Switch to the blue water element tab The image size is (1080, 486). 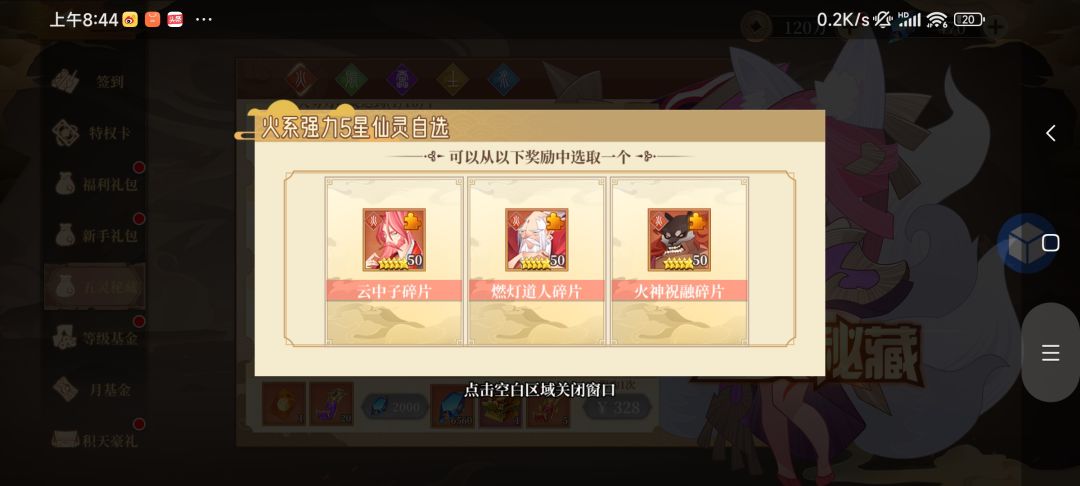coord(504,79)
